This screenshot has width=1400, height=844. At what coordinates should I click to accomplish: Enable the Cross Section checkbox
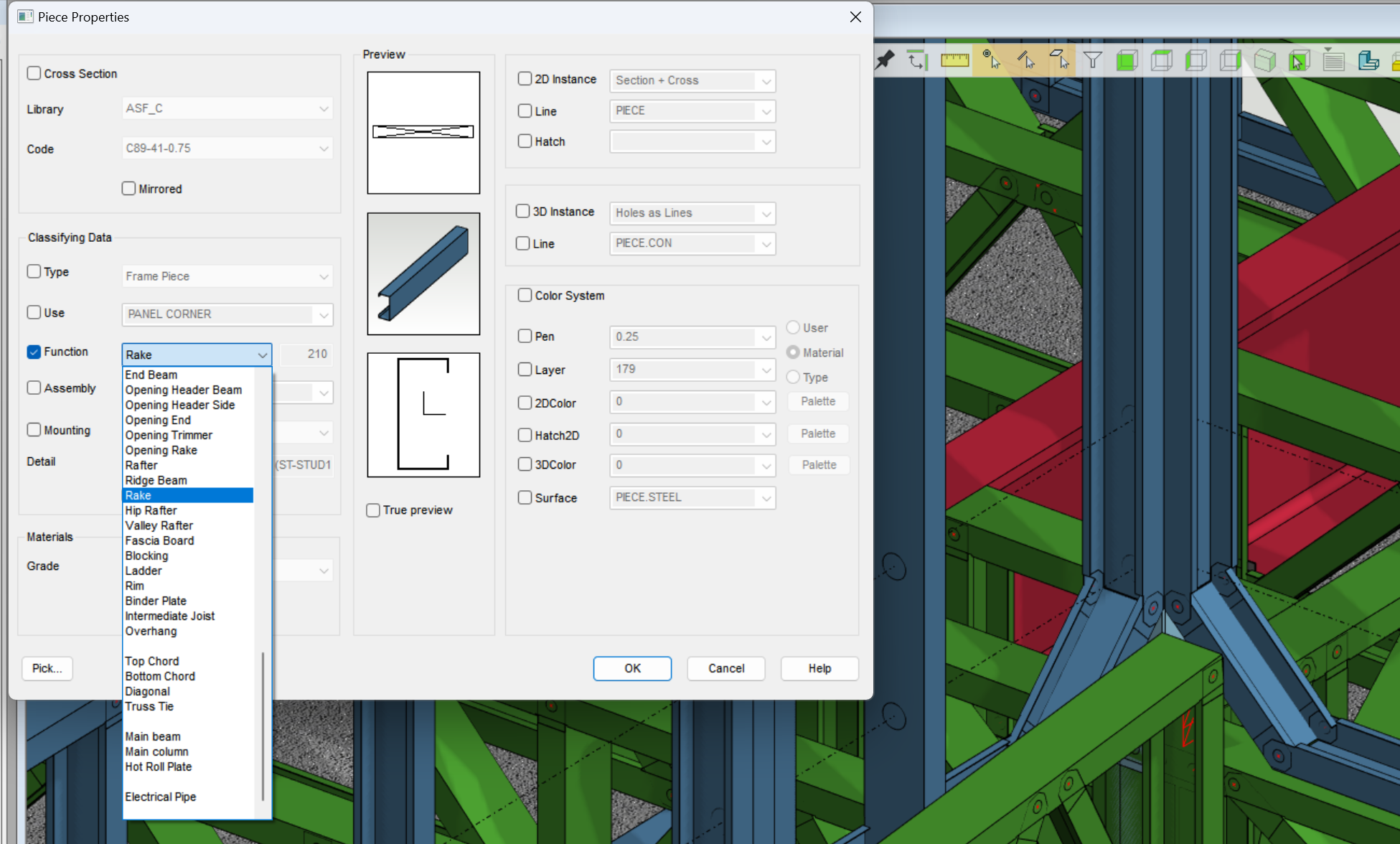[34, 73]
